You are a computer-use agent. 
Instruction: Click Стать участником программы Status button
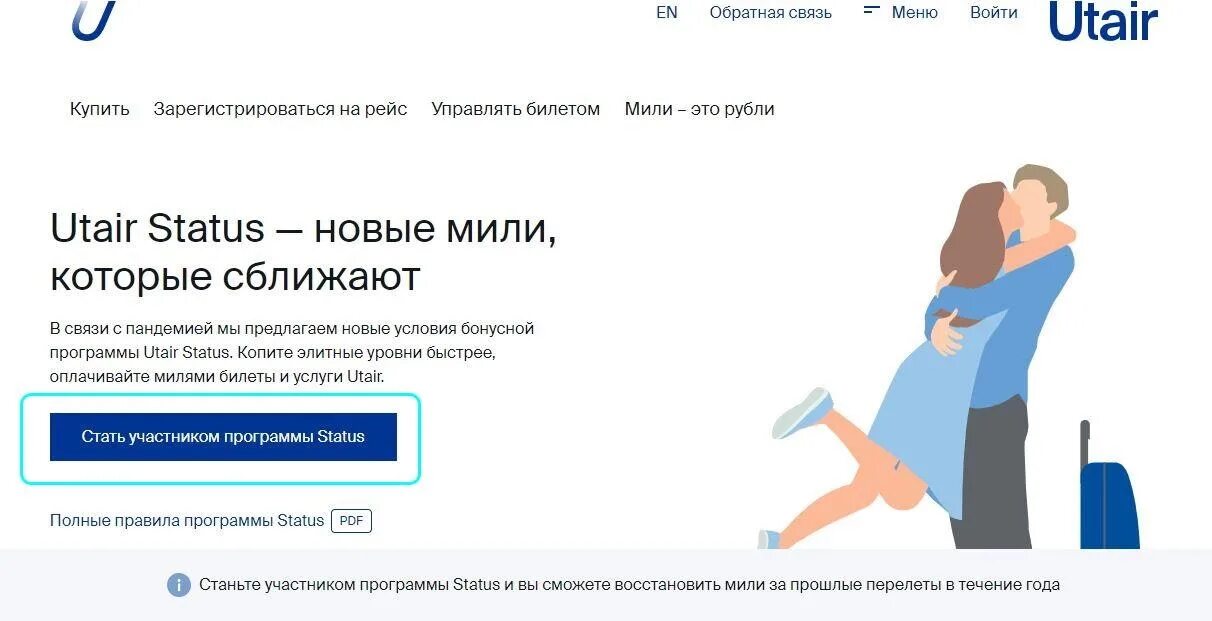223,437
